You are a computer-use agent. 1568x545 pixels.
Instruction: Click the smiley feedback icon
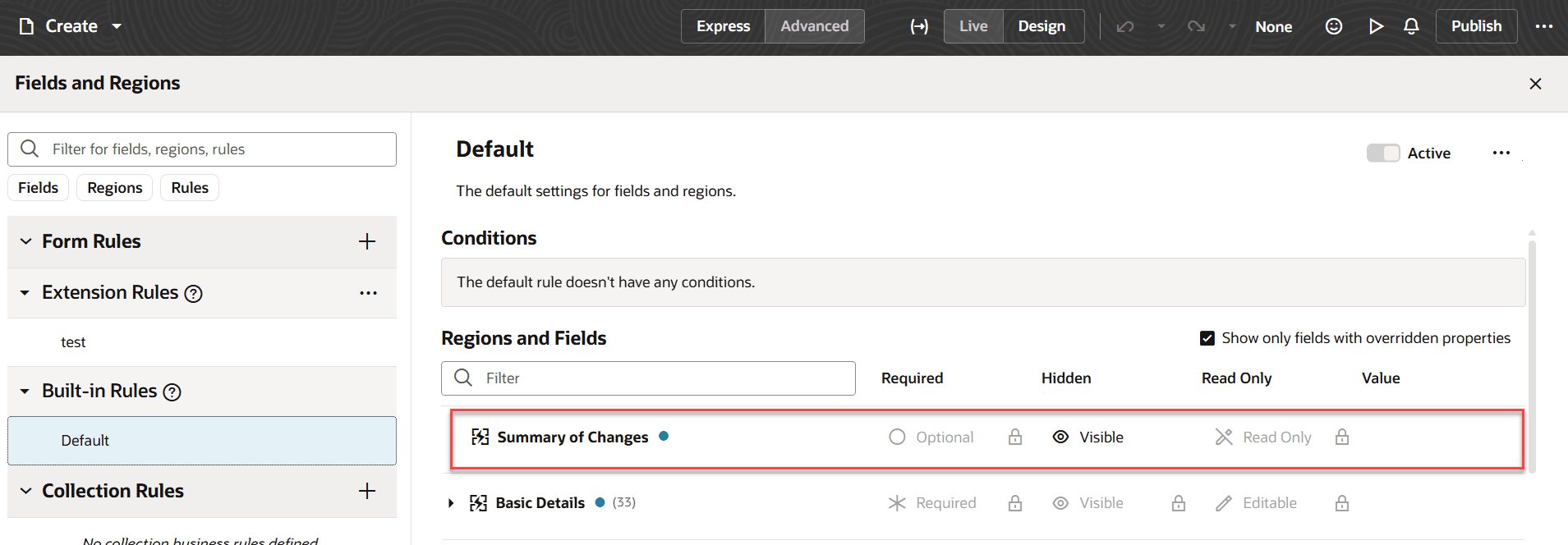[x=1334, y=26]
